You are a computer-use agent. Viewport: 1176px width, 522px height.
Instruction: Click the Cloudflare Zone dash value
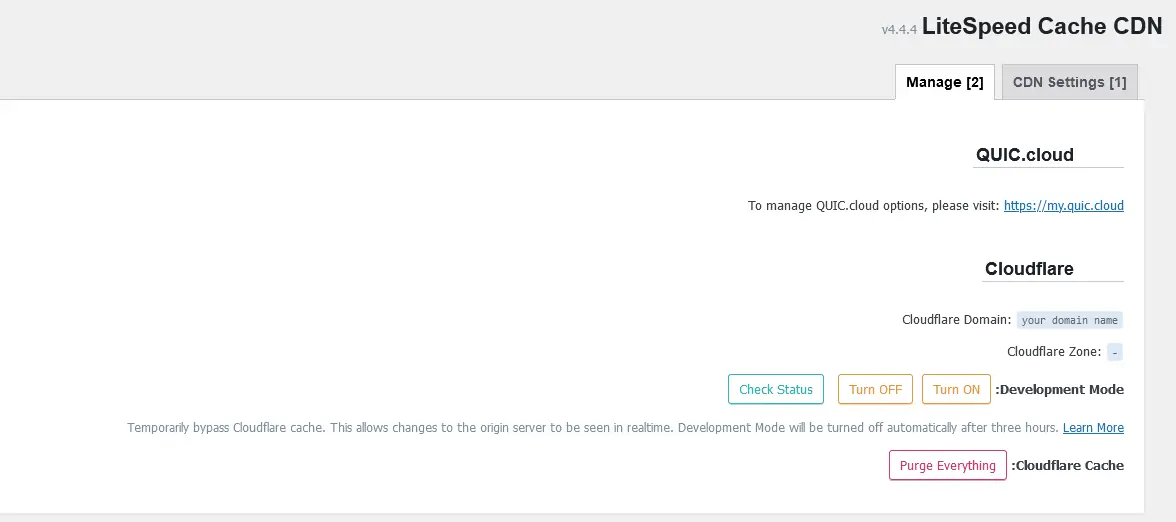(1114, 352)
